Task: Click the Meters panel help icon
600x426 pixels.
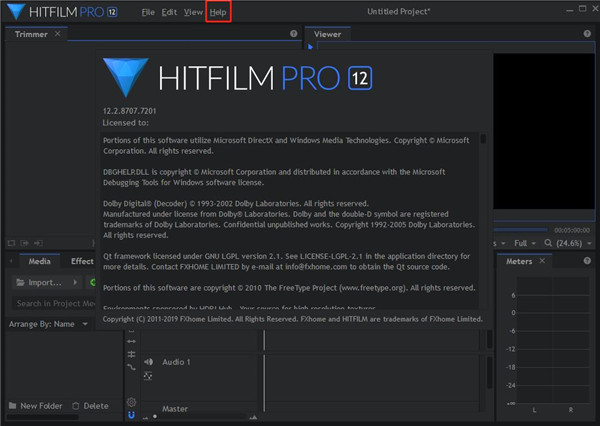Action: tap(589, 261)
